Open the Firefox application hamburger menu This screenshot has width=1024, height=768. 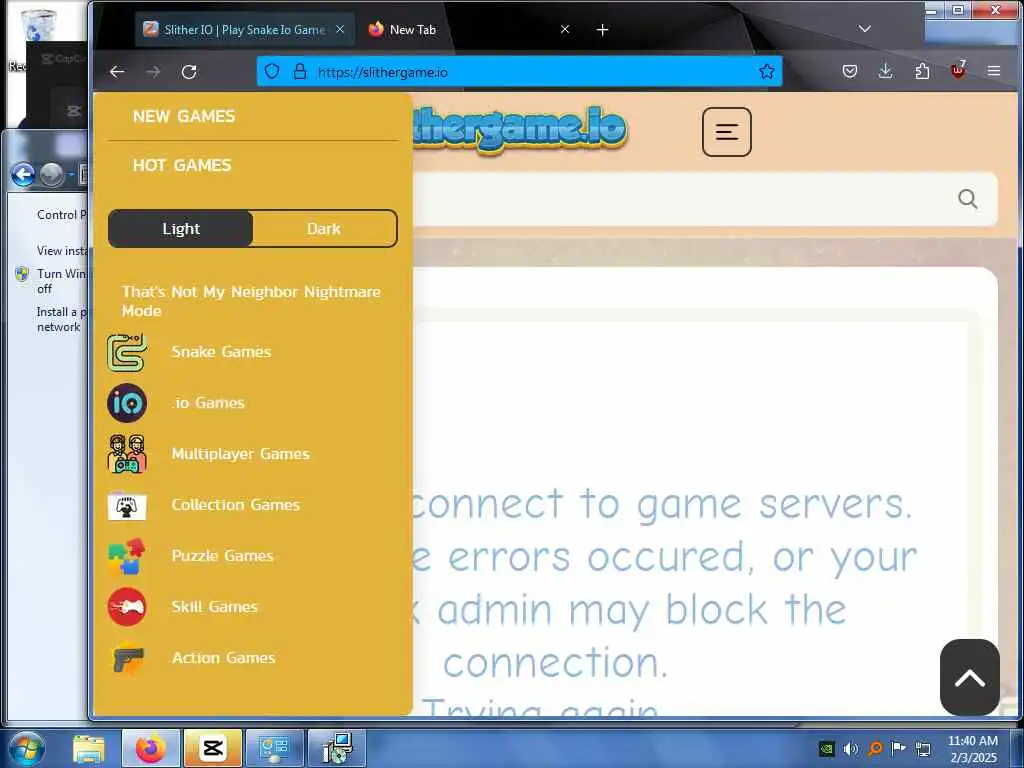(994, 71)
